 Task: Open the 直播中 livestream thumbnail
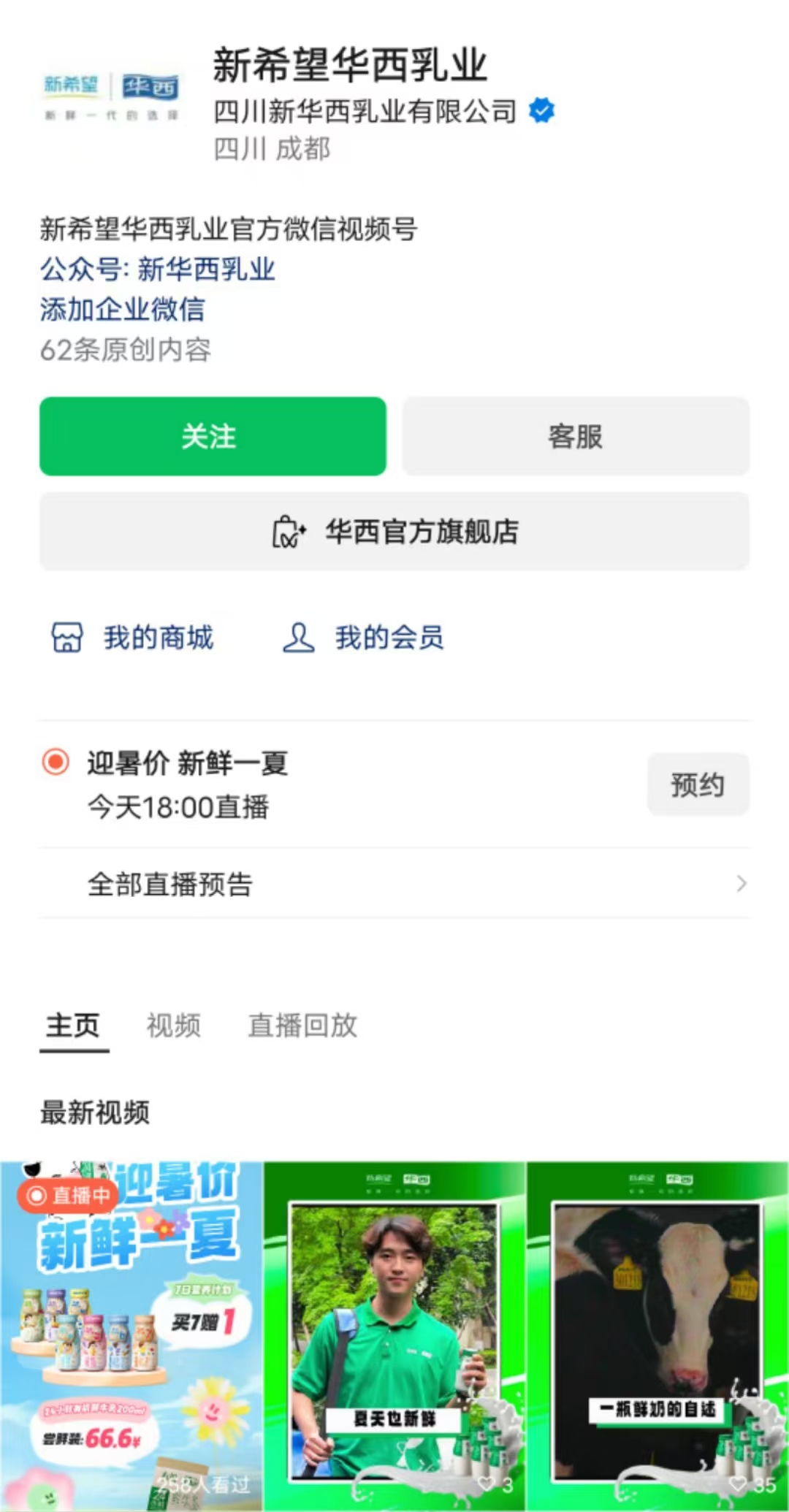tap(131, 1337)
